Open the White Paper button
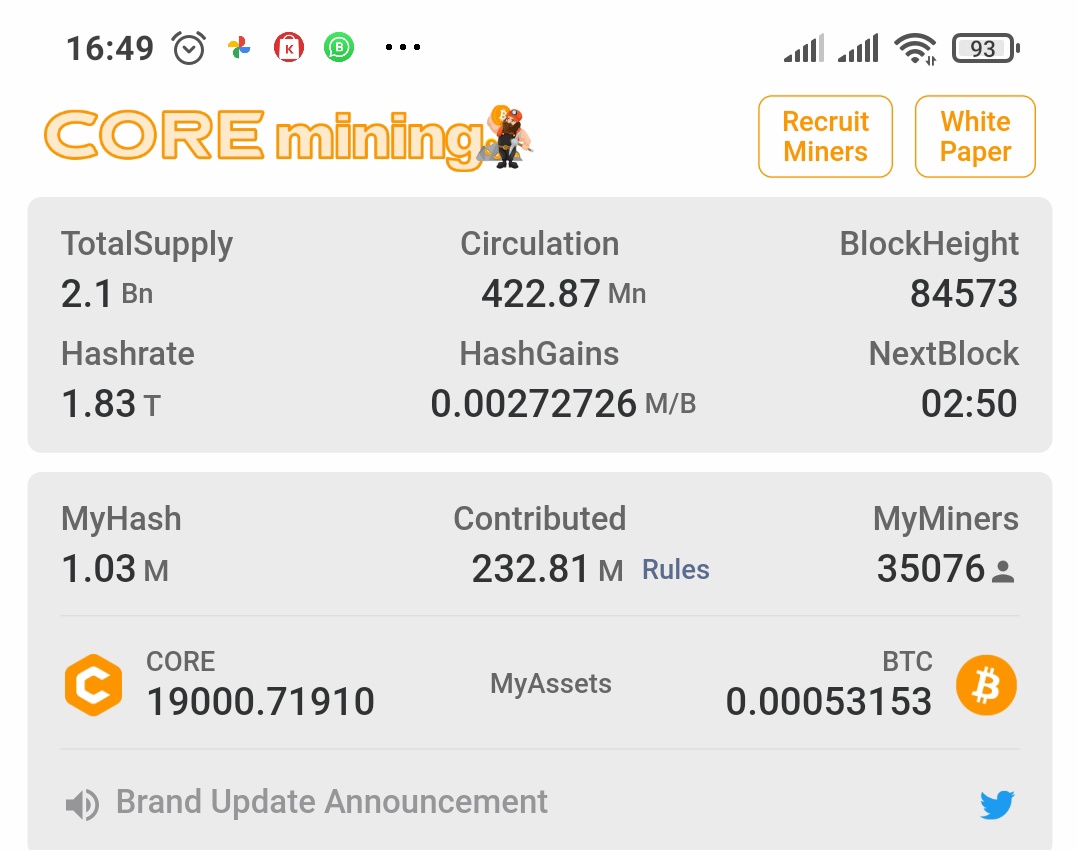Viewport: 1078px width, 850px height. pos(975,136)
